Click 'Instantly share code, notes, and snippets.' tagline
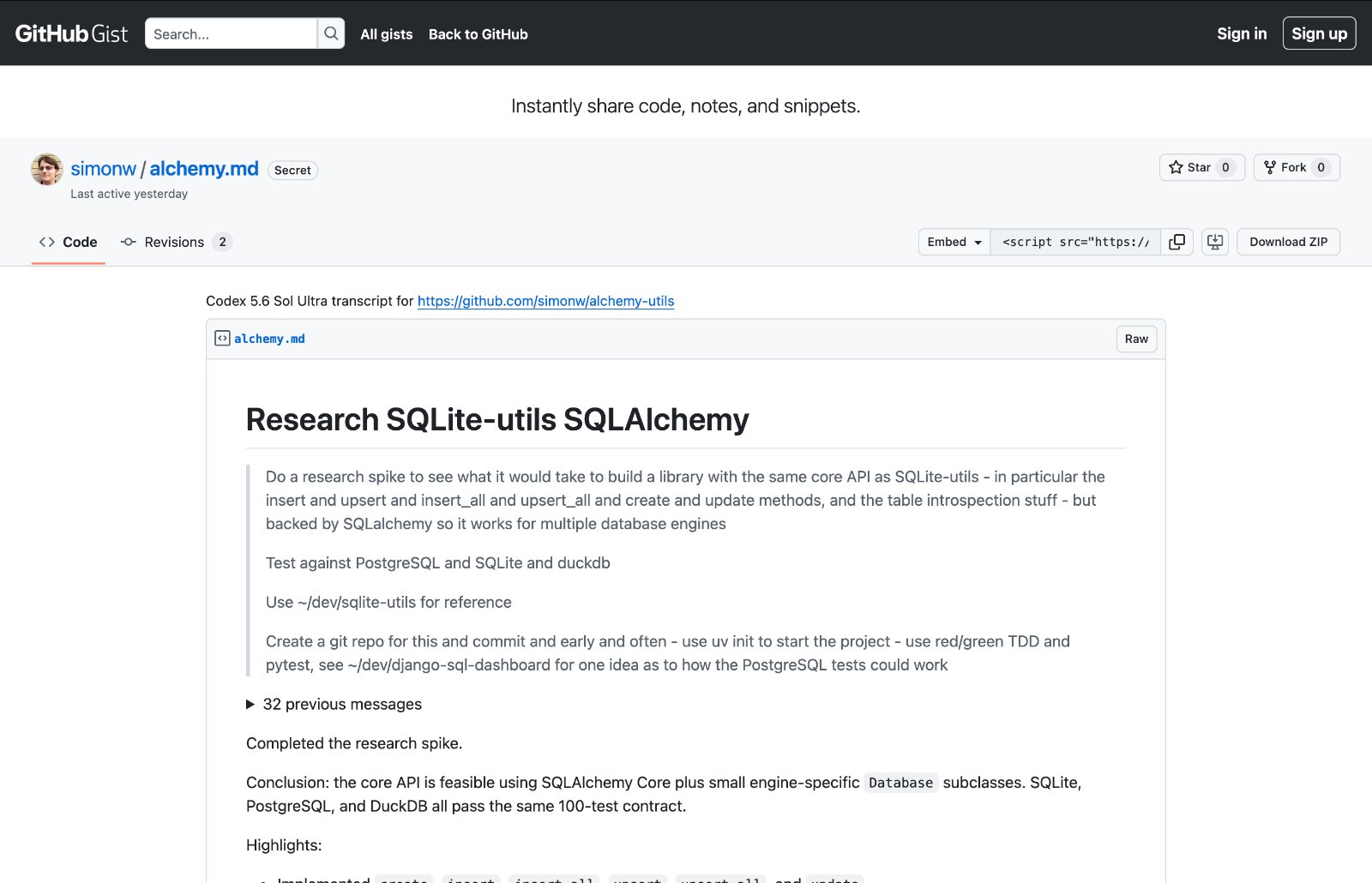 click(x=686, y=105)
